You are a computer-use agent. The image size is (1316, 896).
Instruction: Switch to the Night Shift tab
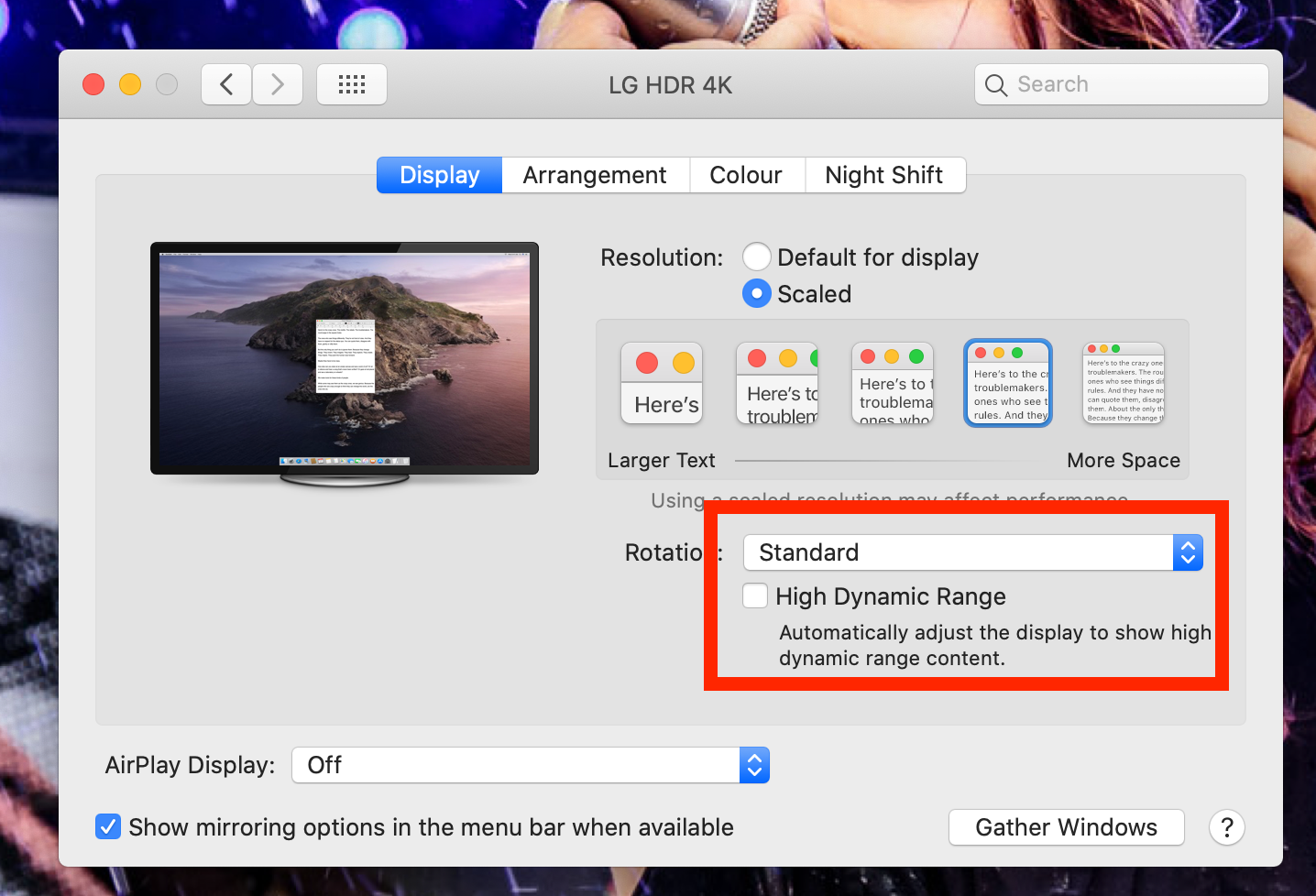coord(884,175)
